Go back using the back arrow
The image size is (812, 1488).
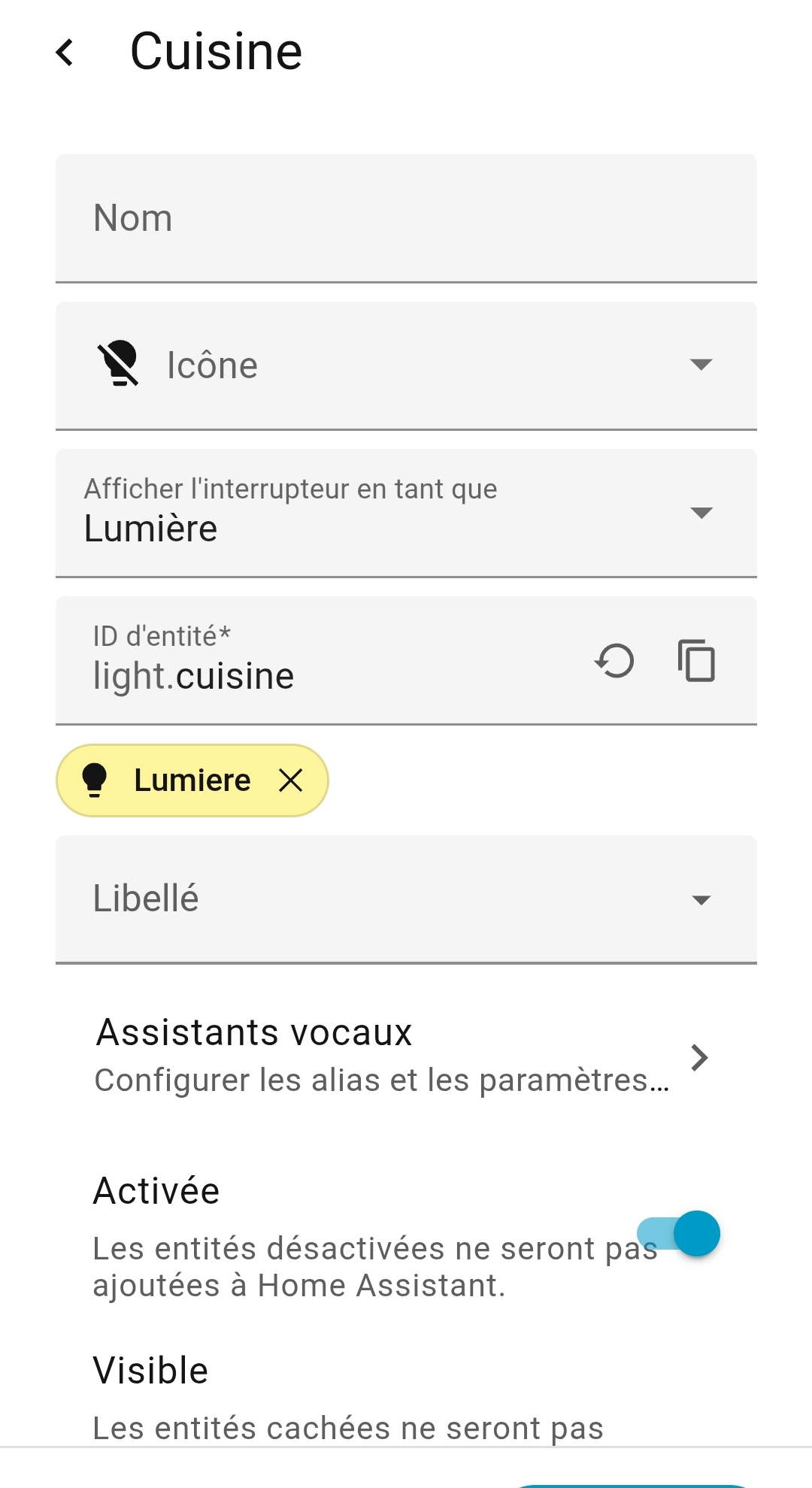pos(65,53)
